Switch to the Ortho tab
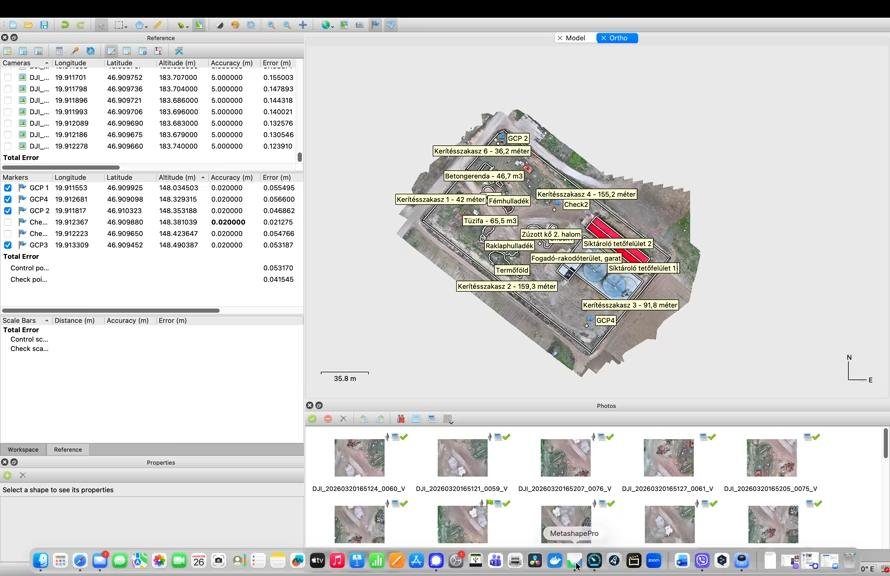 (617, 38)
